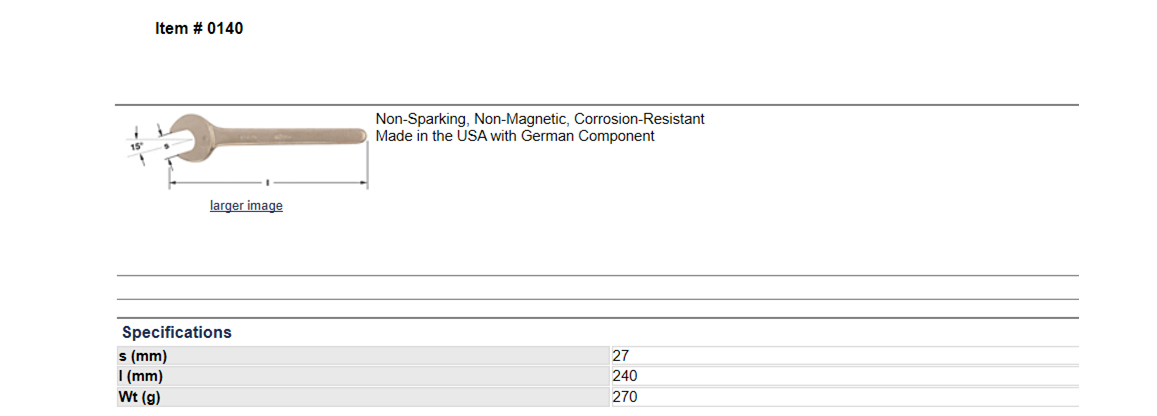Click the value 270 in specifications
This screenshot has width=1157, height=416.
pos(625,397)
